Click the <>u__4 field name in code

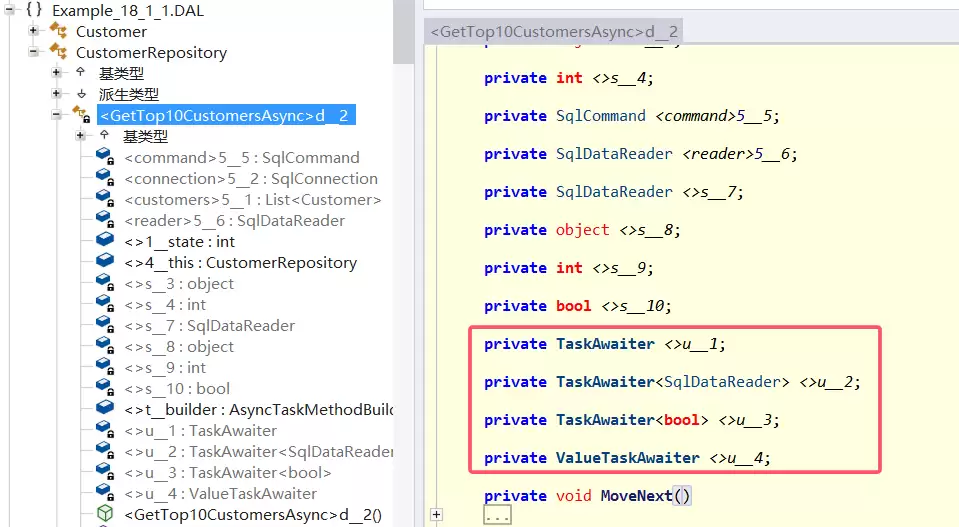tap(737, 458)
